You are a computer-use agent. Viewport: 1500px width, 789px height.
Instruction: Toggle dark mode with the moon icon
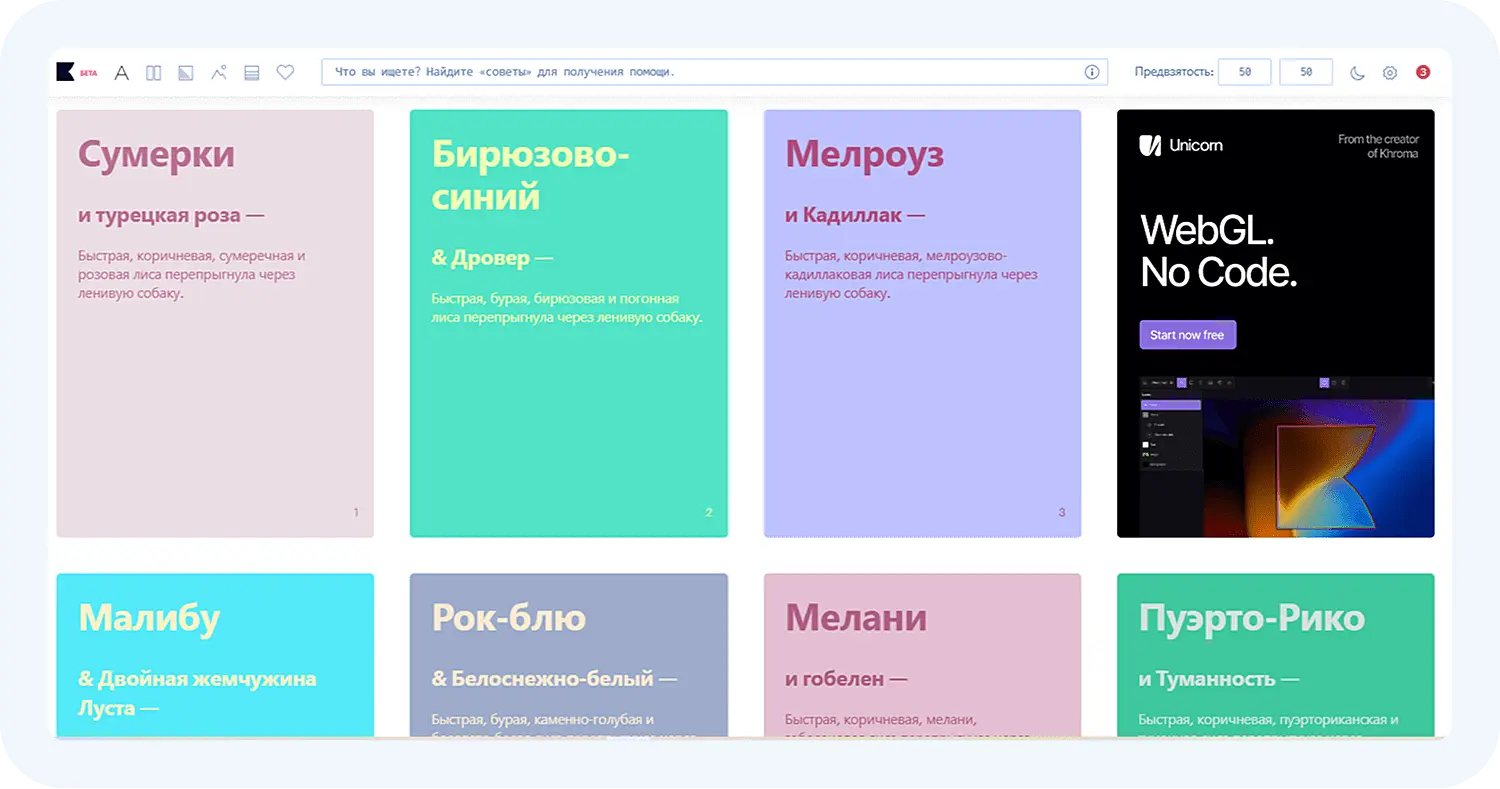(x=1357, y=72)
